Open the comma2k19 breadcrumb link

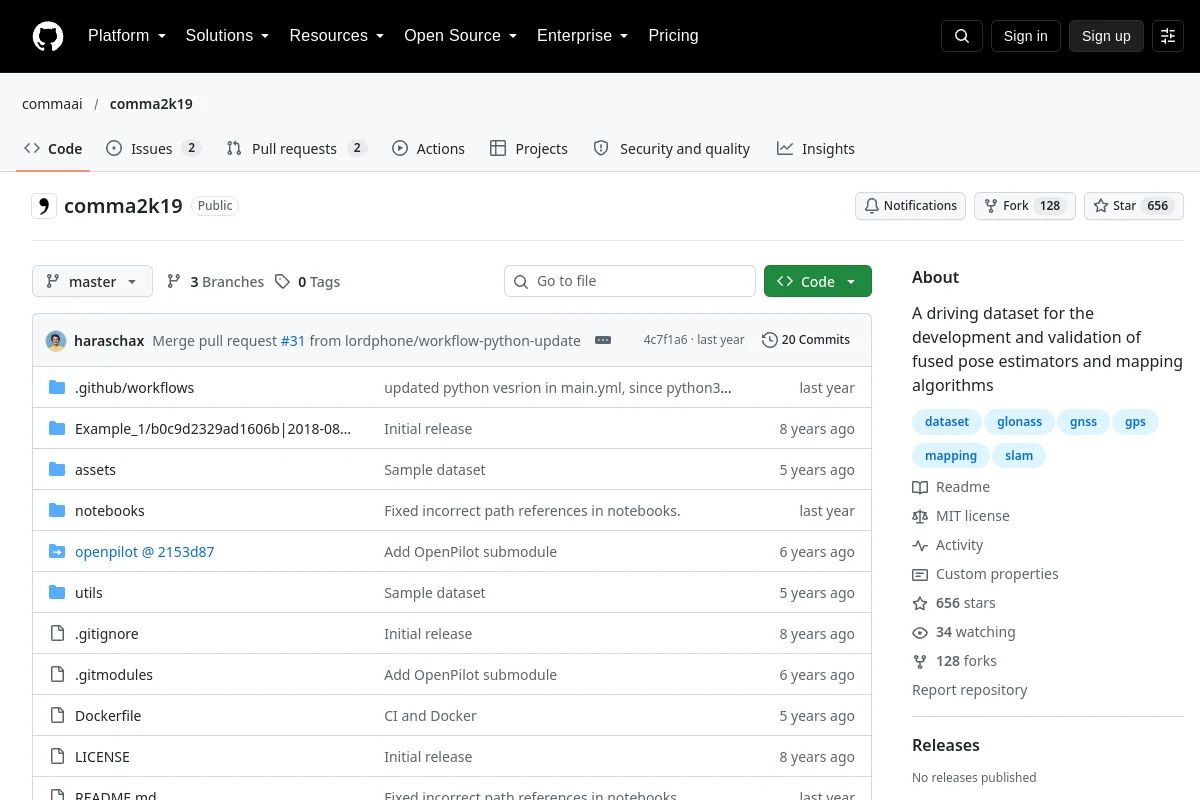tap(151, 104)
